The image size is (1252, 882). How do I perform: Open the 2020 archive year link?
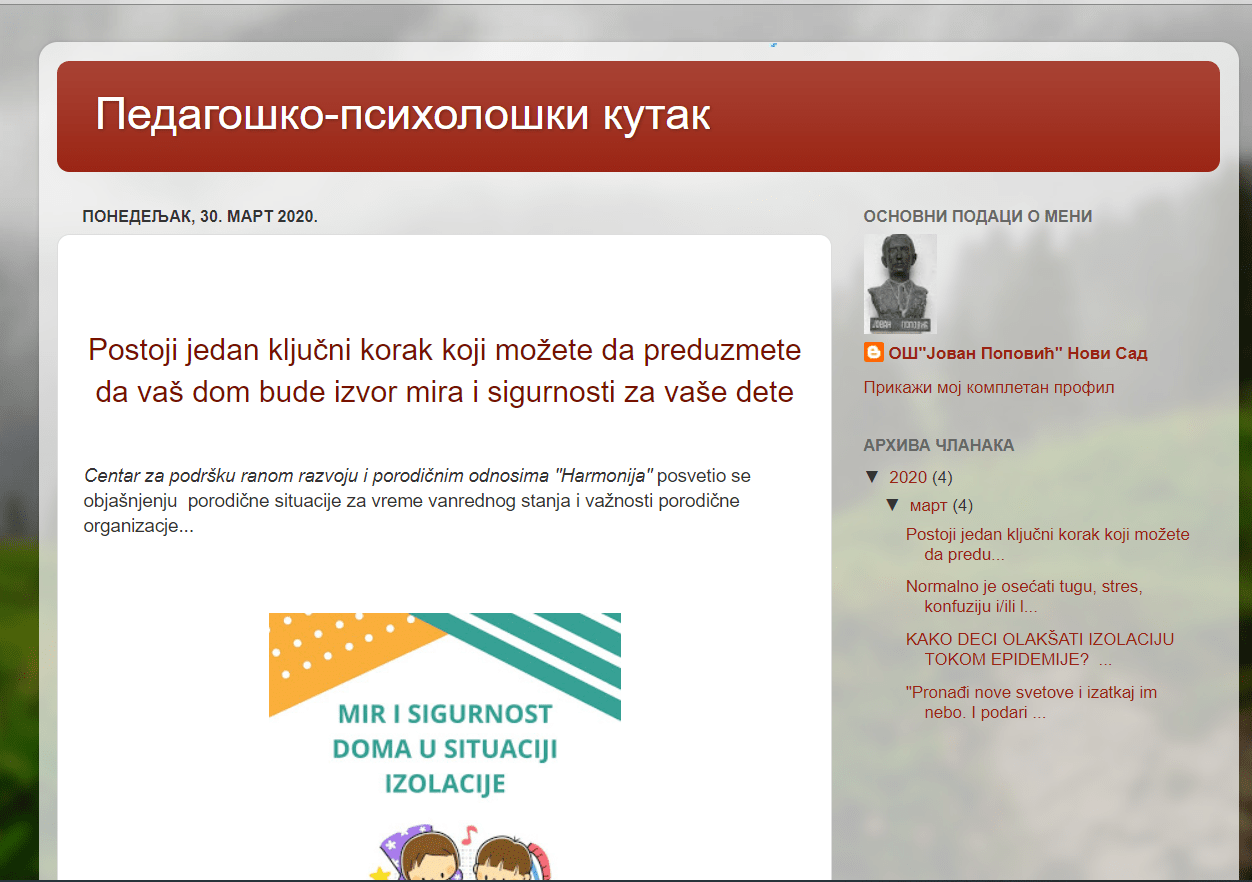907,477
